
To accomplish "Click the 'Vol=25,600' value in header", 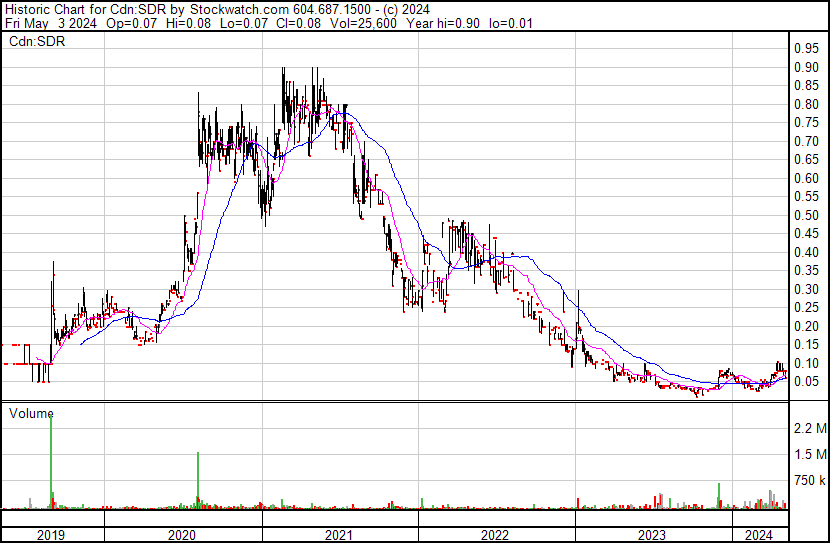I will click(x=363, y=23).
